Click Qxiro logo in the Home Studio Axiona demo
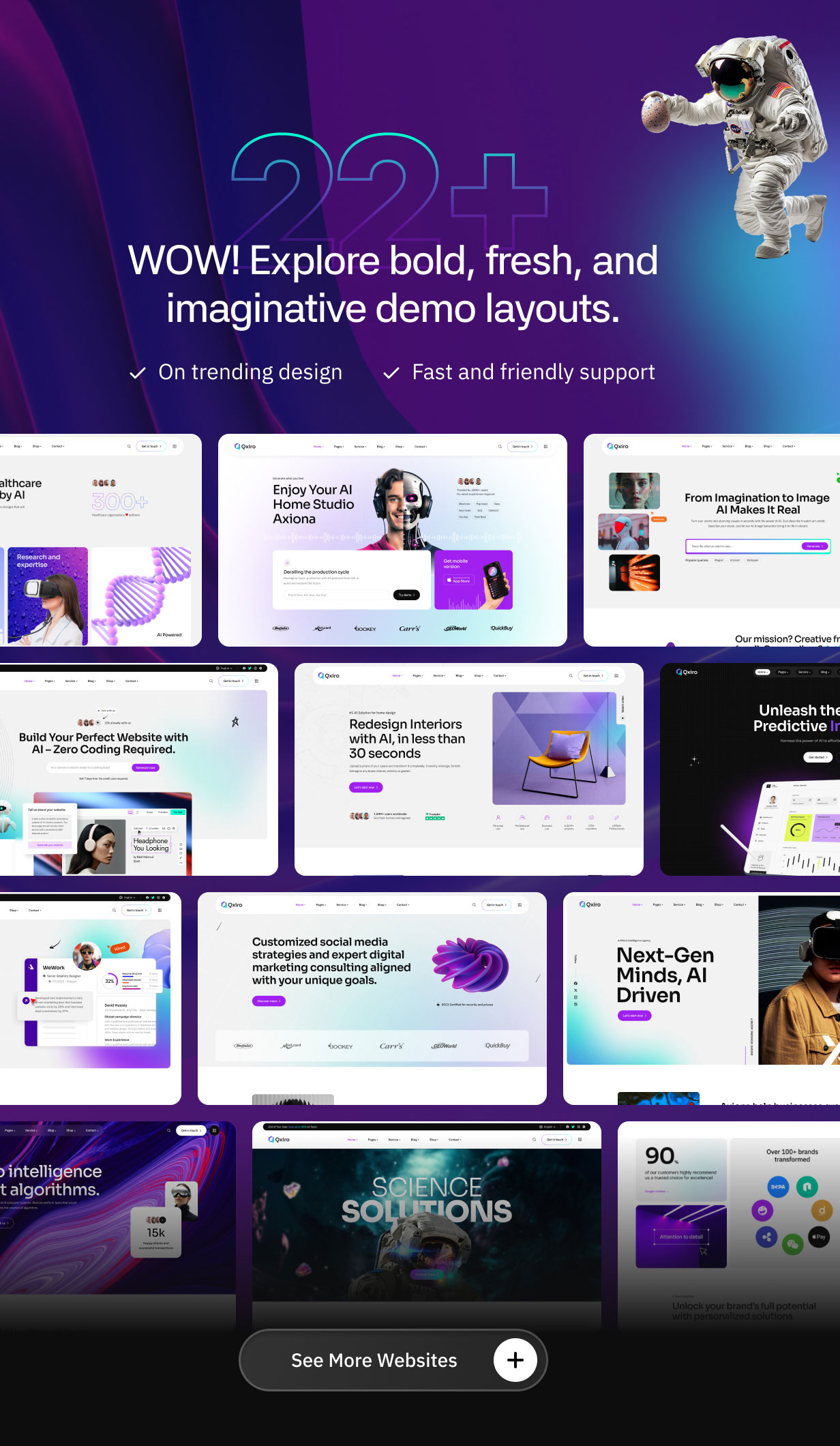Screen dimensions: 840x1446 [245, 447]
